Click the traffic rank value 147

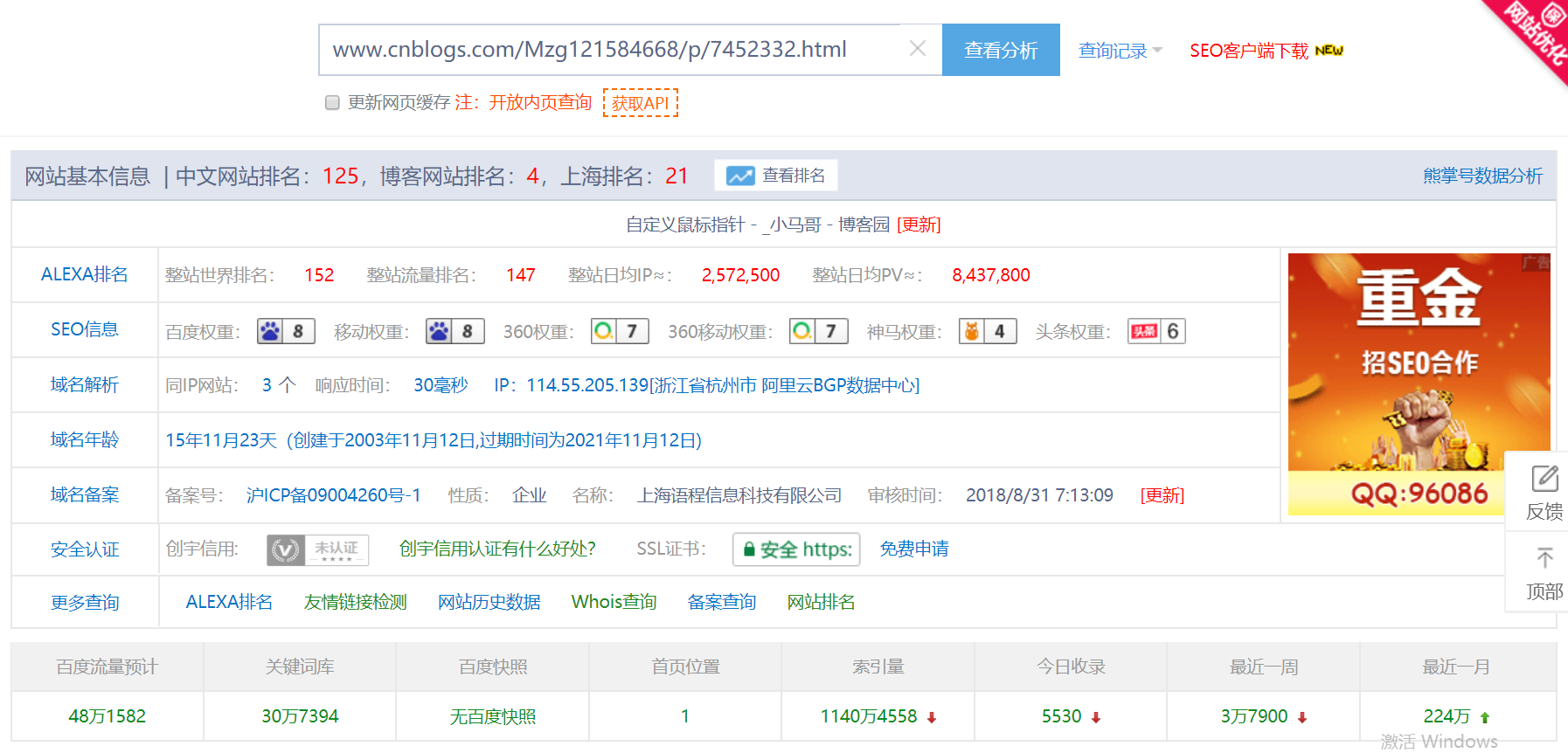(521, 275)
